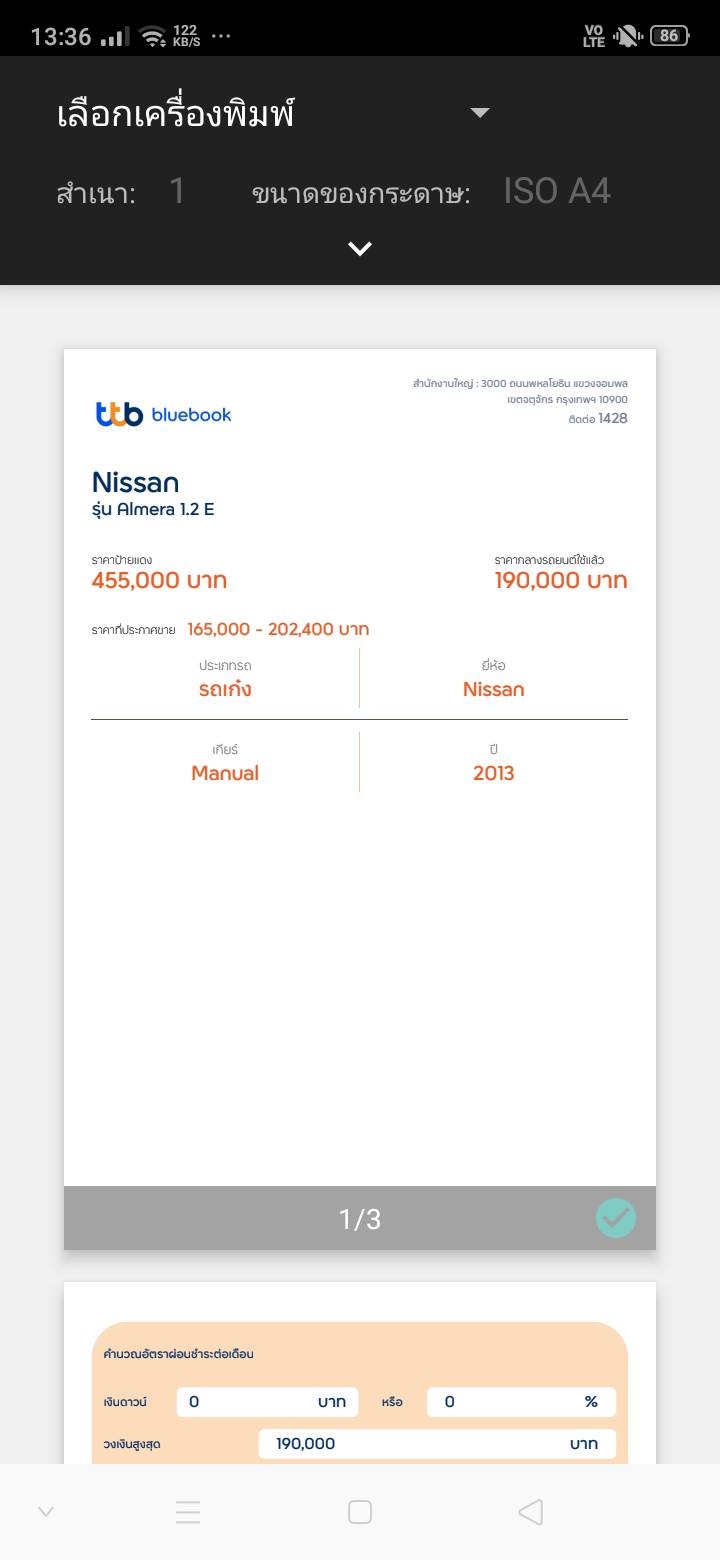Open the printer selection dropdown
Screen dimensions: 720x1560
[x=480, y=113]
